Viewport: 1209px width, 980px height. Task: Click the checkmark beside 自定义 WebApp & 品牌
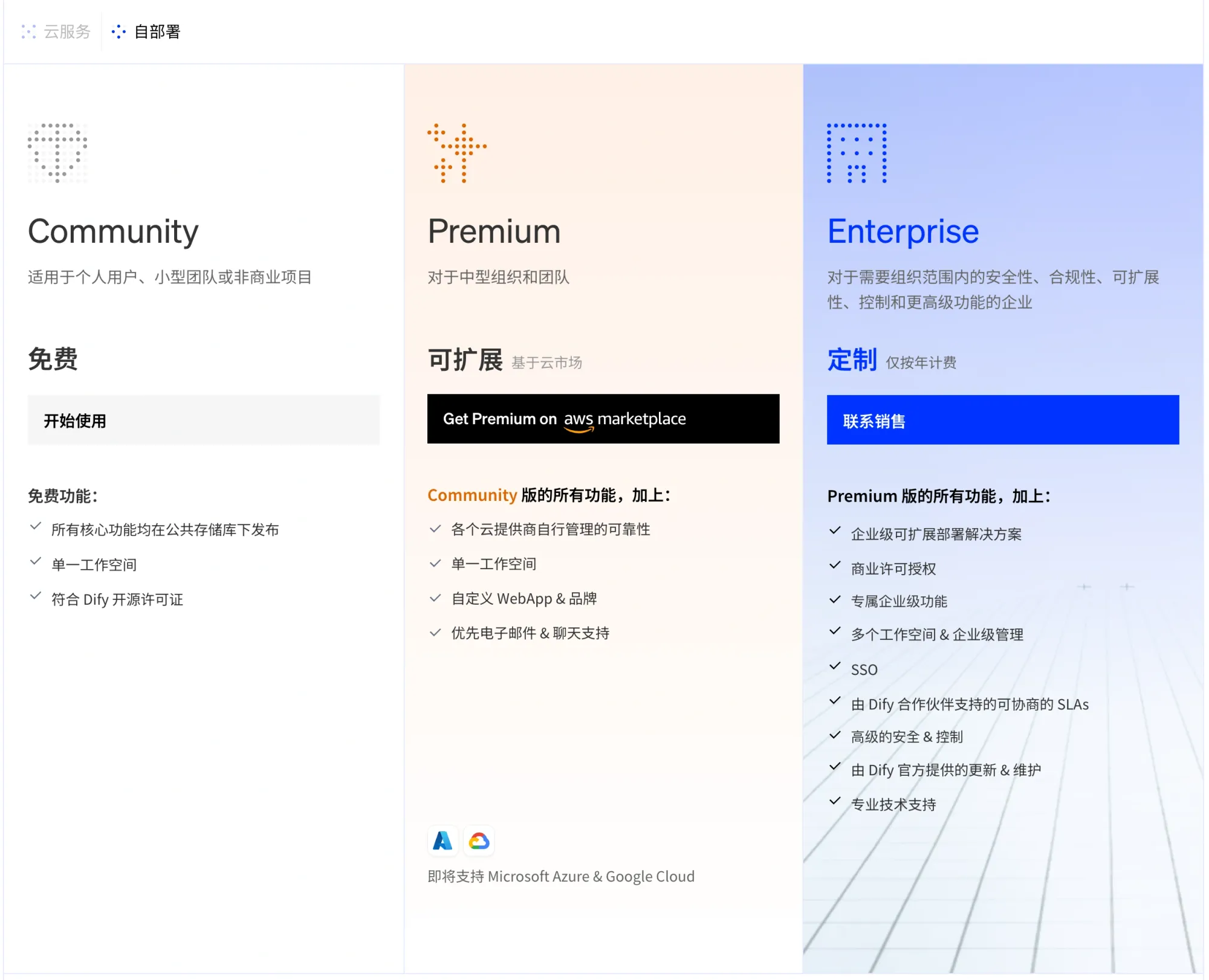(x=435, y=598)
